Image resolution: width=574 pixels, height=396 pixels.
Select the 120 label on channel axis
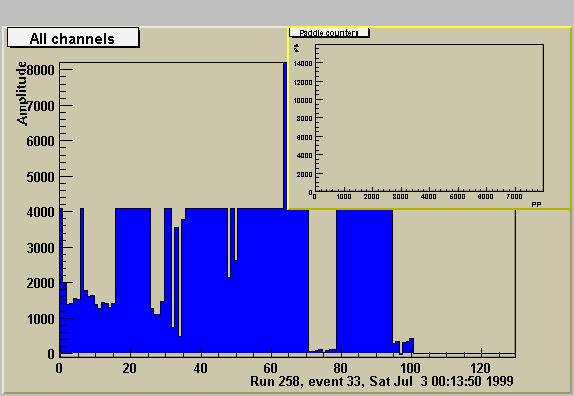[480, 368]
